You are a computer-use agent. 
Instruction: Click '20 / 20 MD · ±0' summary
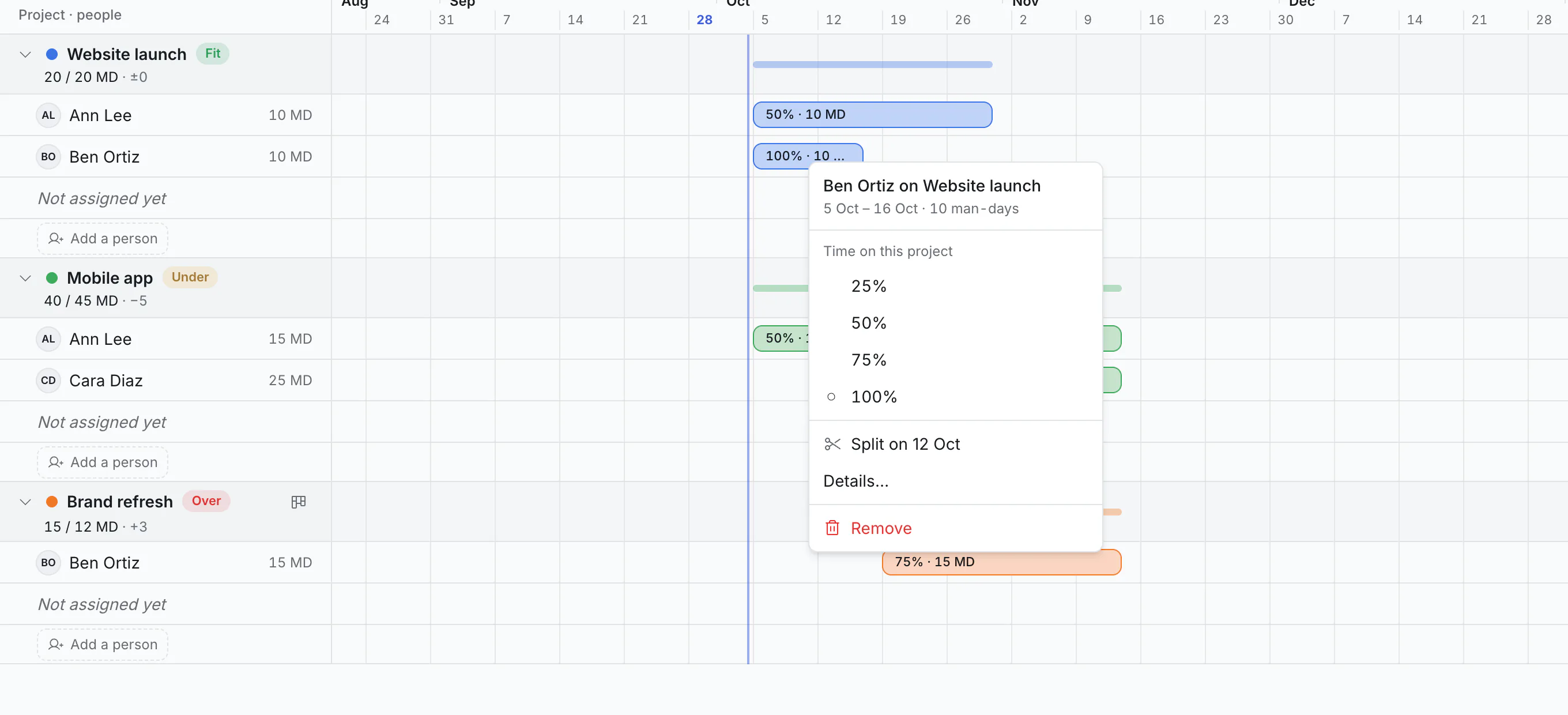coord(96,77)
